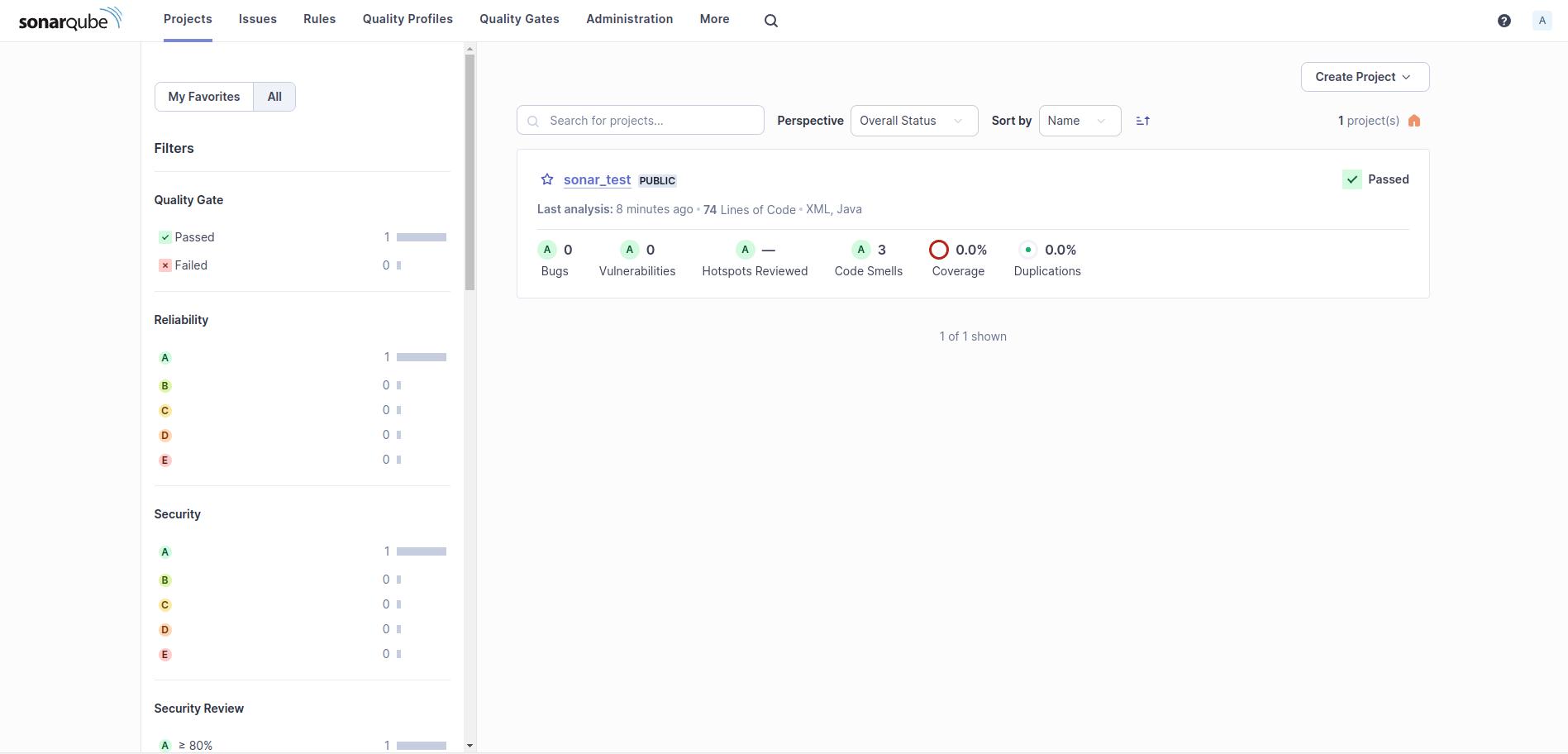1568x754 pixels.
Task: Click the Passed quality gate bar
Action: pyautogui.click(x=422, y=237)
